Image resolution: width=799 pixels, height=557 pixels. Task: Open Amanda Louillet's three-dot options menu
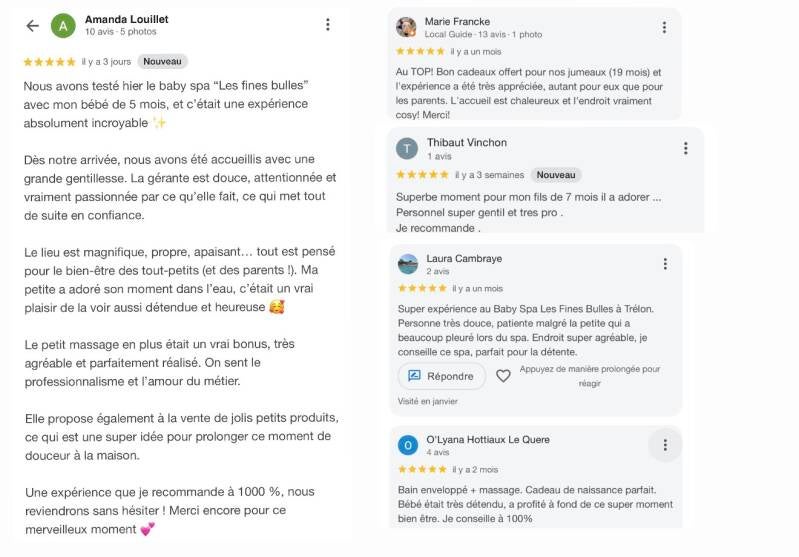pyautogui.click(x=327, y=25)
